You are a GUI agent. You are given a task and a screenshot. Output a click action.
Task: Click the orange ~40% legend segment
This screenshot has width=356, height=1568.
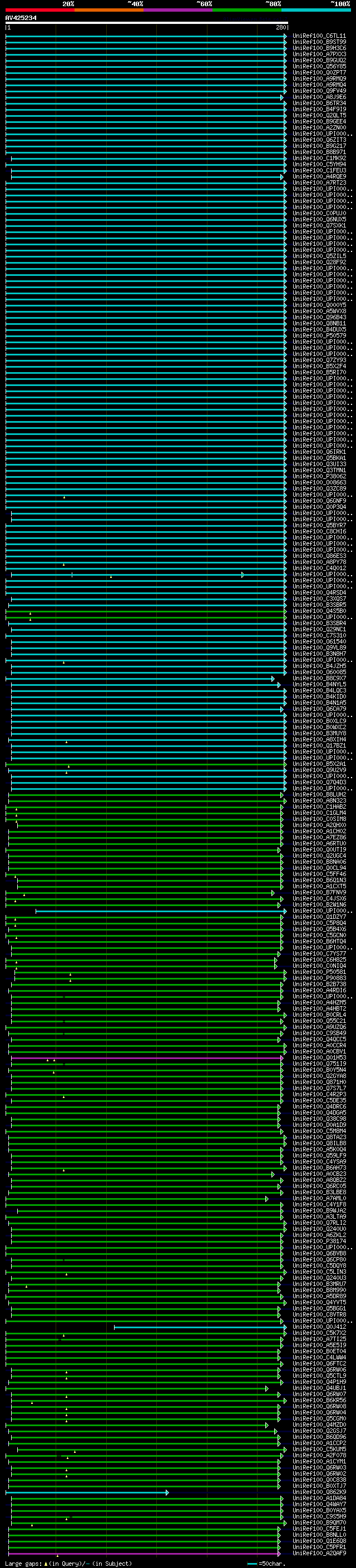[x=109, y=10]
